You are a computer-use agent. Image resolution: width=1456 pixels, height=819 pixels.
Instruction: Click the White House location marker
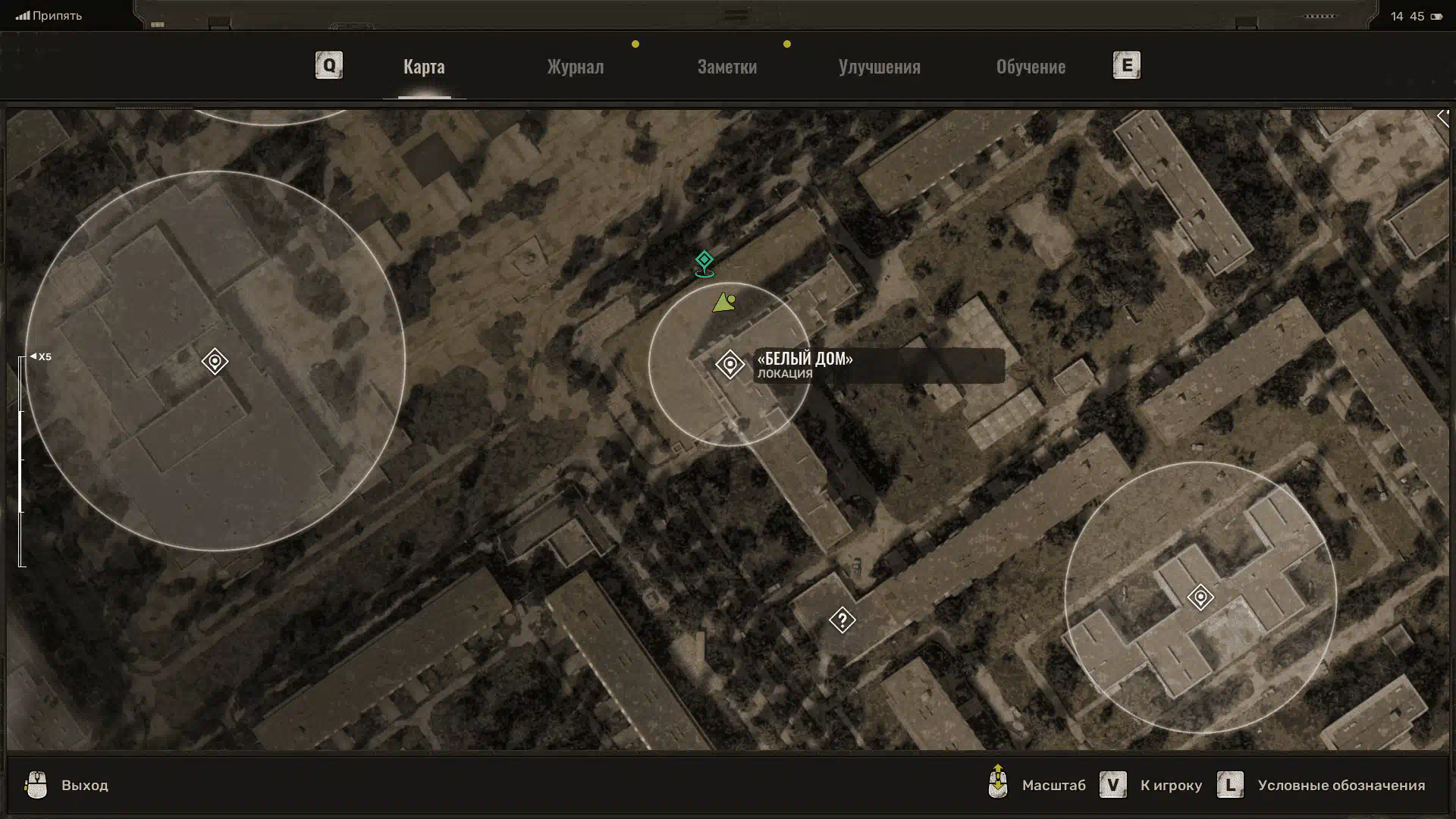730,365
